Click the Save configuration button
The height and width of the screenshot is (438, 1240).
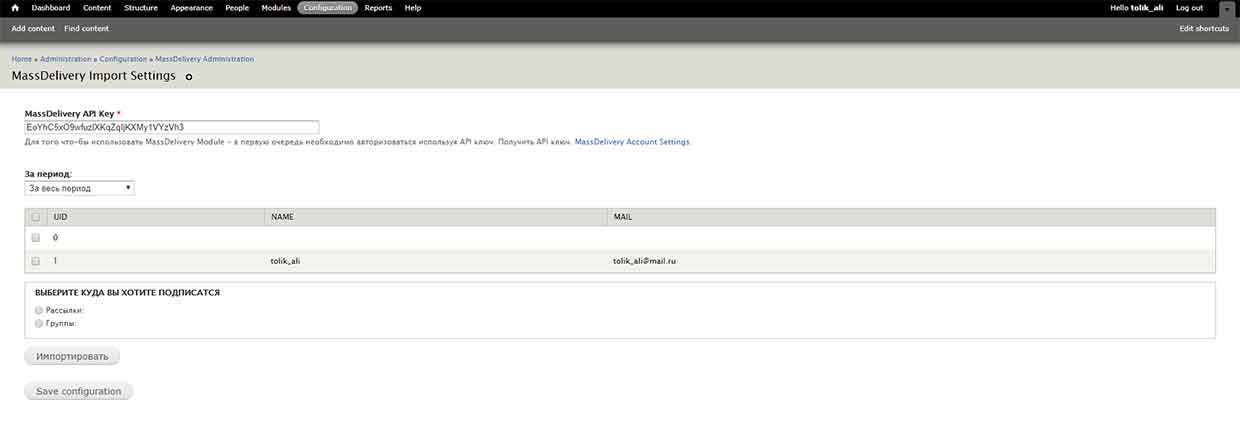pyautogui.click(x=78, y=391)
